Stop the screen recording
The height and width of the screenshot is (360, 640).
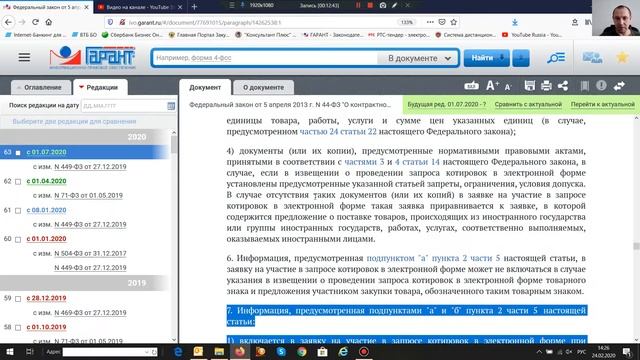(370, 5)
